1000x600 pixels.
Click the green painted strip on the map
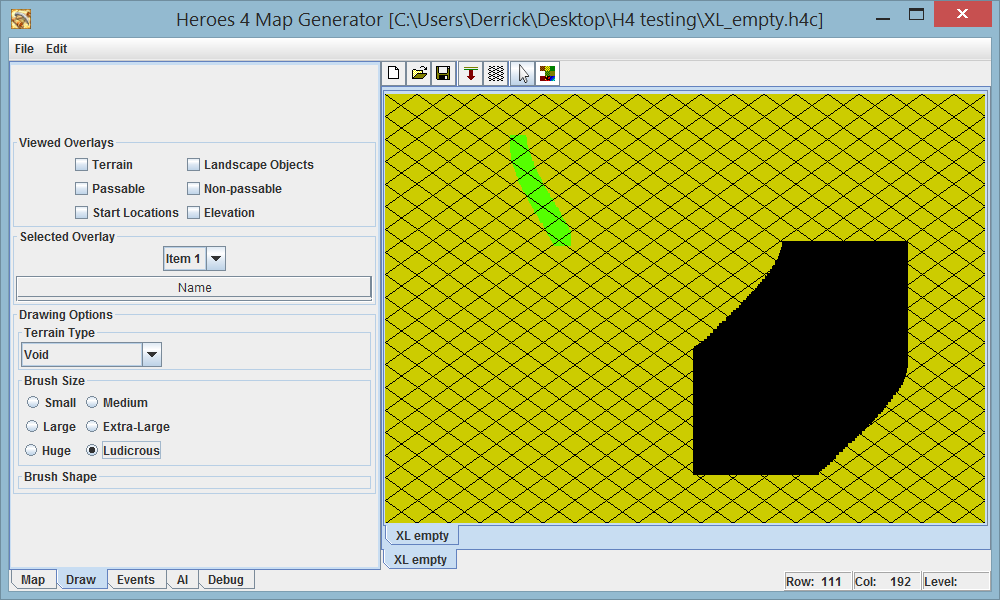540,191
